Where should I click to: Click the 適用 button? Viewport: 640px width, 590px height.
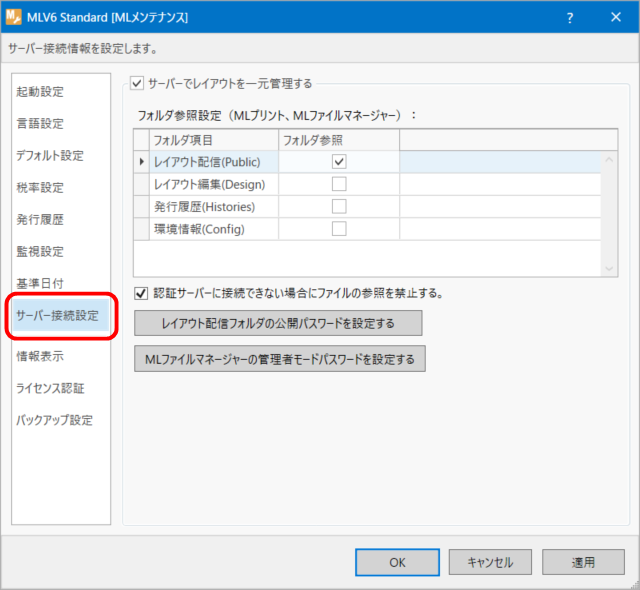[x=583, y=562]
